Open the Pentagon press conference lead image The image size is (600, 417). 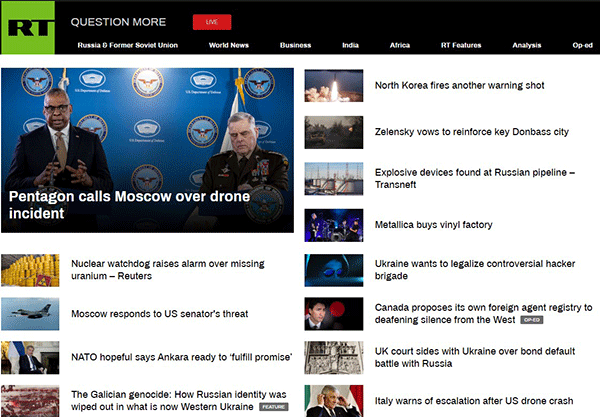(x=147, y=150)
